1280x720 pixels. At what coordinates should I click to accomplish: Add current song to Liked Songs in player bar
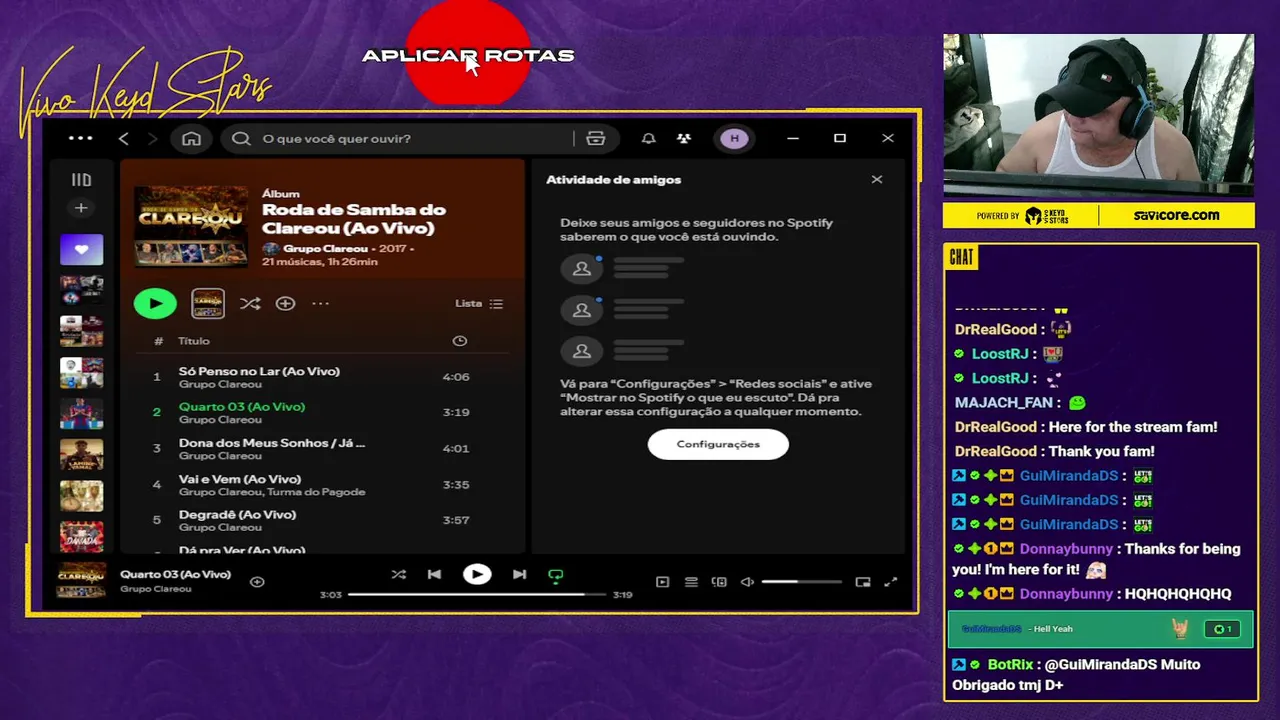click(x=257, y=581)
